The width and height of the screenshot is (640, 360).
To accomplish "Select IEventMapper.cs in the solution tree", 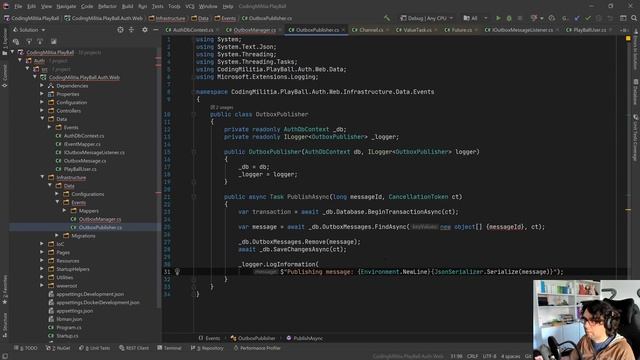I will (x=82, y=144).
